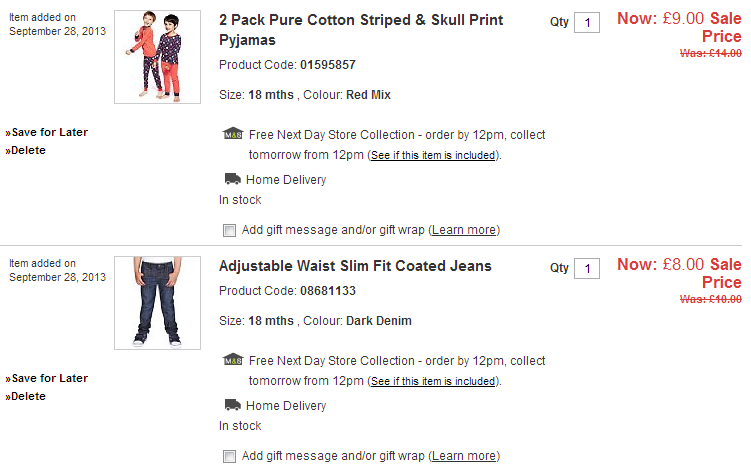Save the Coated Jeans for later
751x469 pixels.
pyautogui.click(x=49, y=378)
